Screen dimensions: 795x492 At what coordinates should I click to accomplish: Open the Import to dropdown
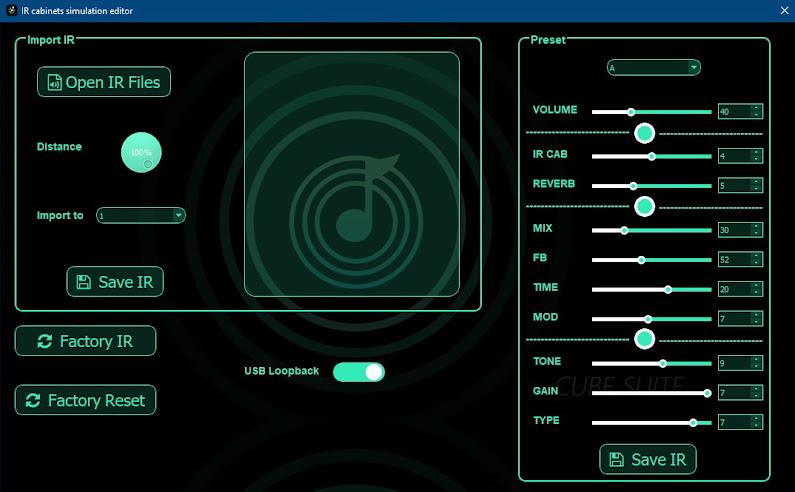click(x=141, y=216)
